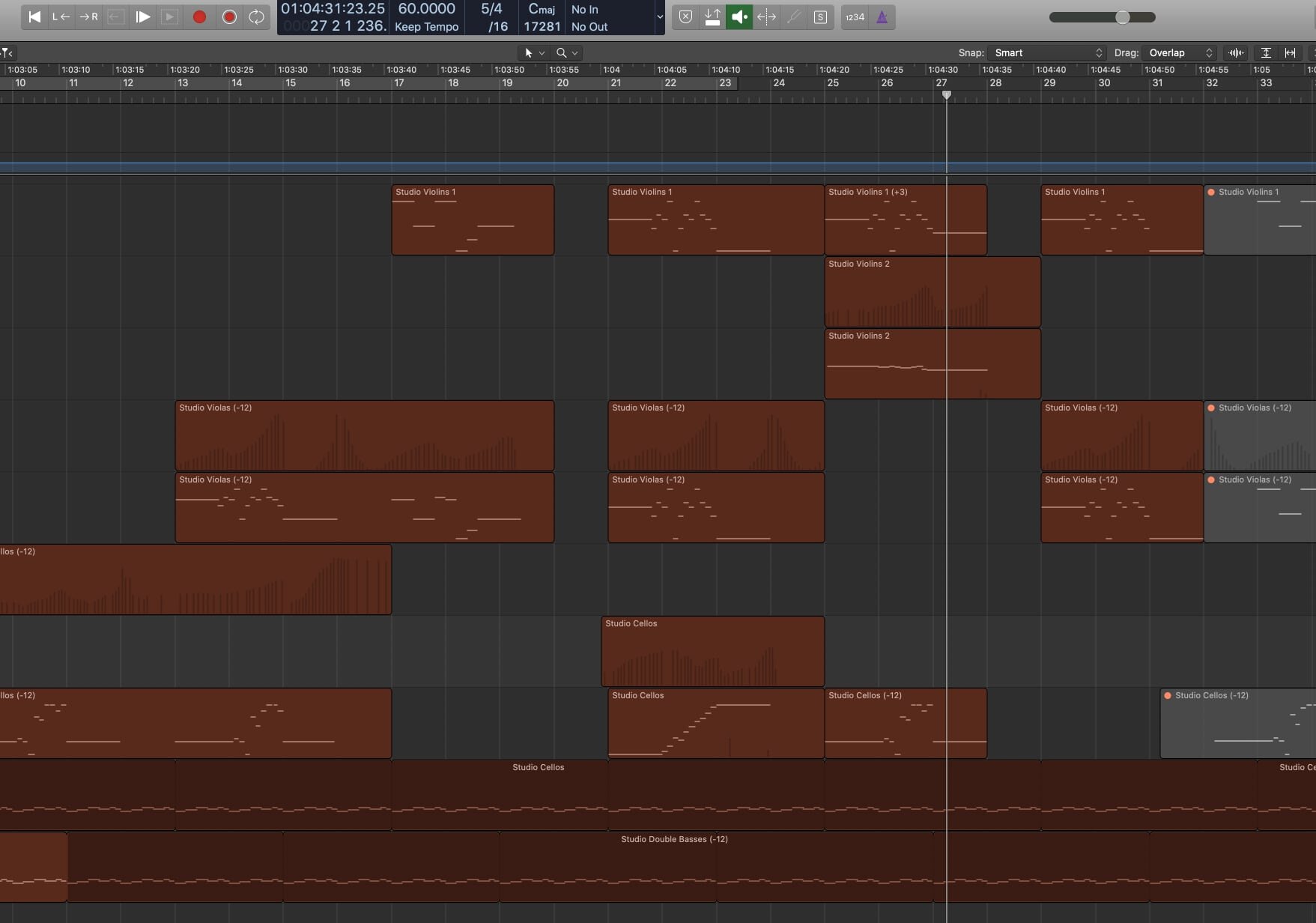Toggle the Solo (S) button in control bar
This screenshot has height=923, width=1316.
pyautogui.click(x=820, y=16)
